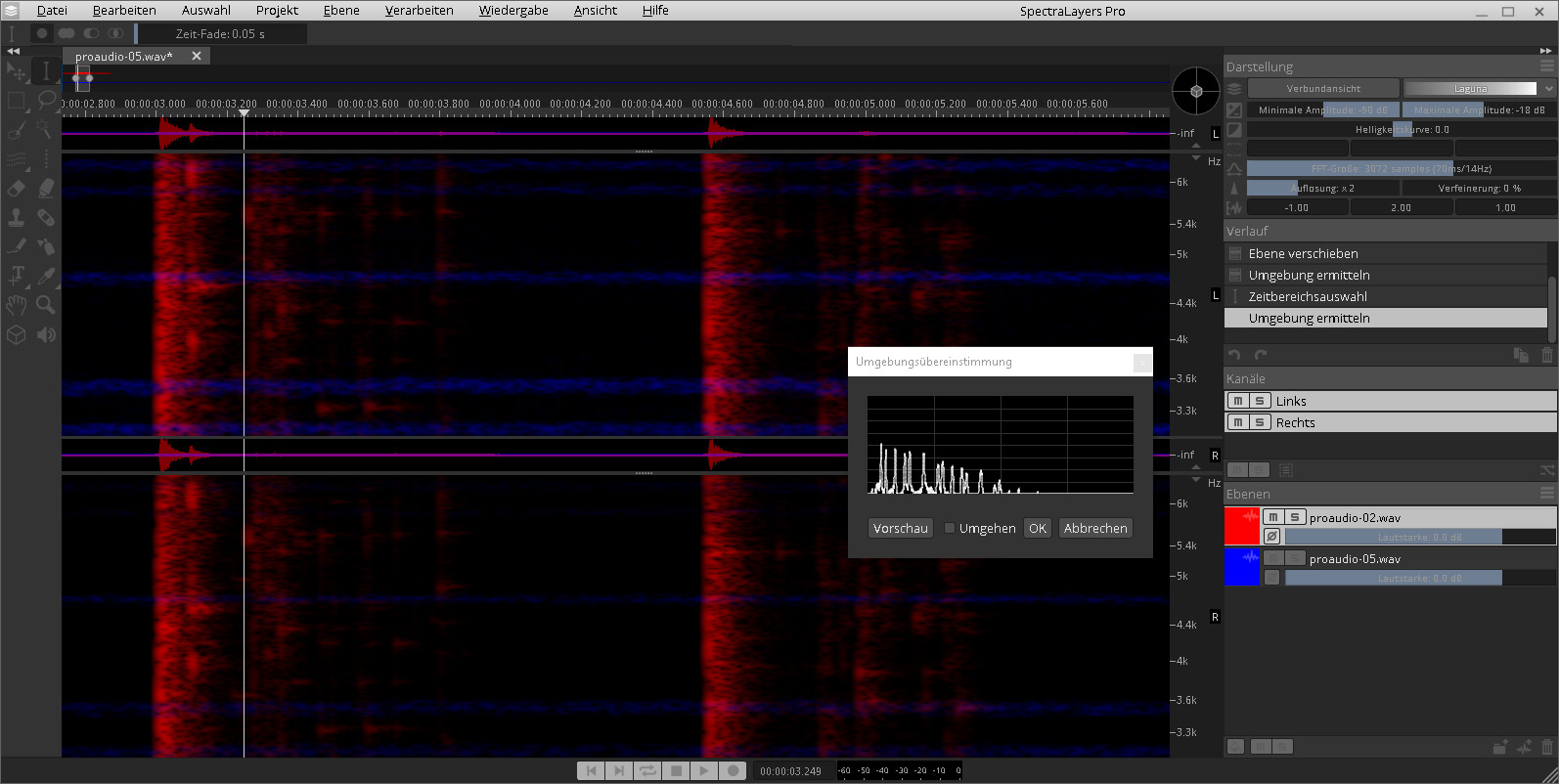
Task: Select the lasso selection tool
Action: click(x=46, y=100)
